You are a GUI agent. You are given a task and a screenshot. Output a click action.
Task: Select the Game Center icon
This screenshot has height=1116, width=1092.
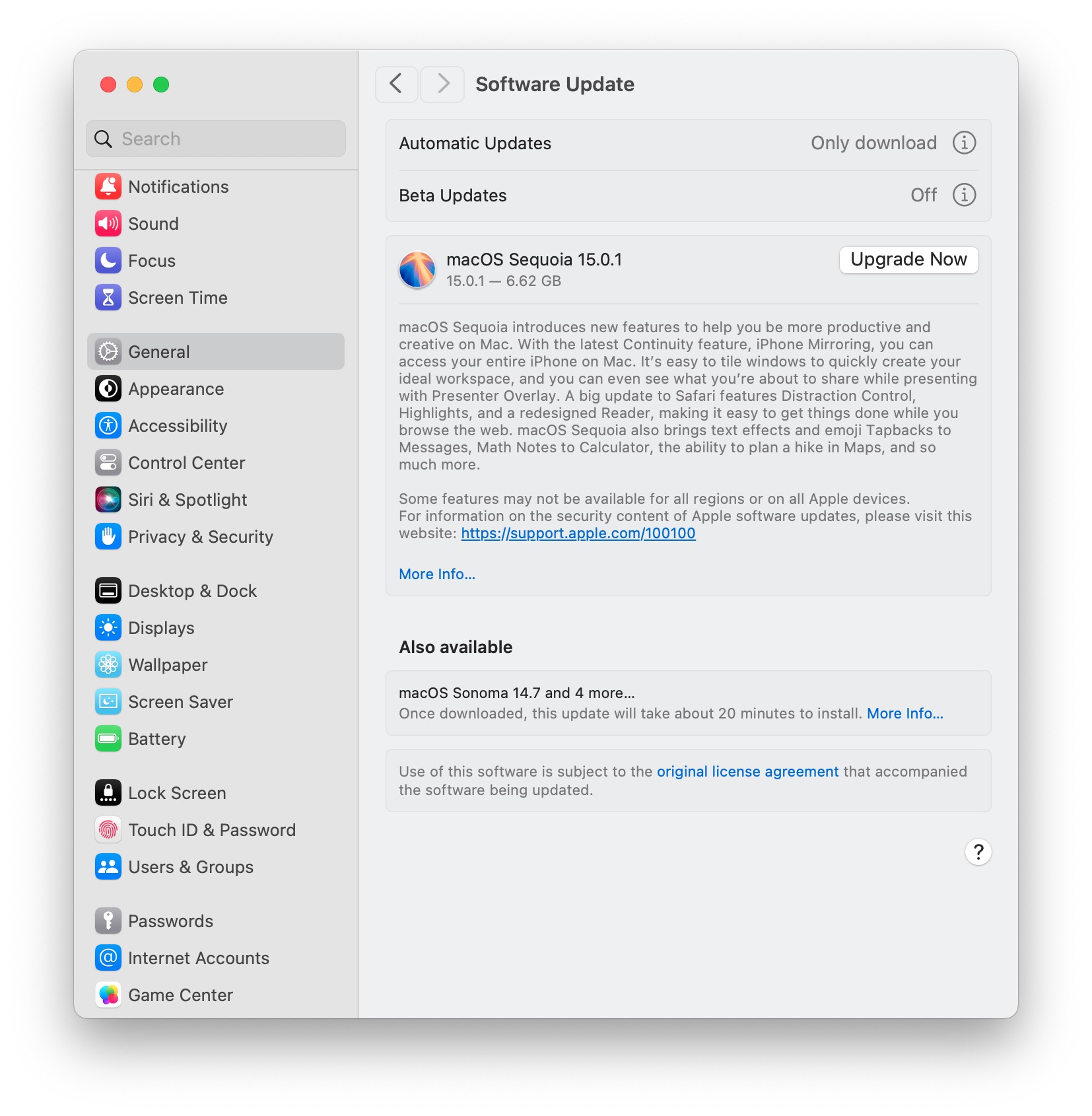[108, 994]
